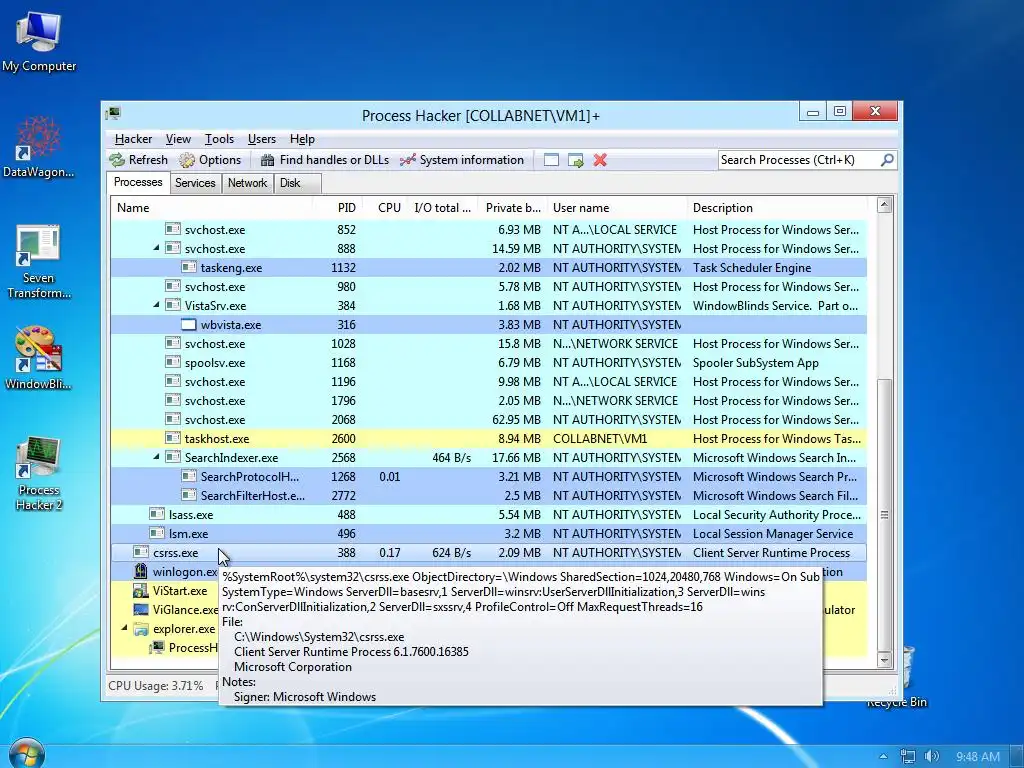Open the DataWagon desktop shortcut
Screen dimensions: 1024x768
pos(39,146)
